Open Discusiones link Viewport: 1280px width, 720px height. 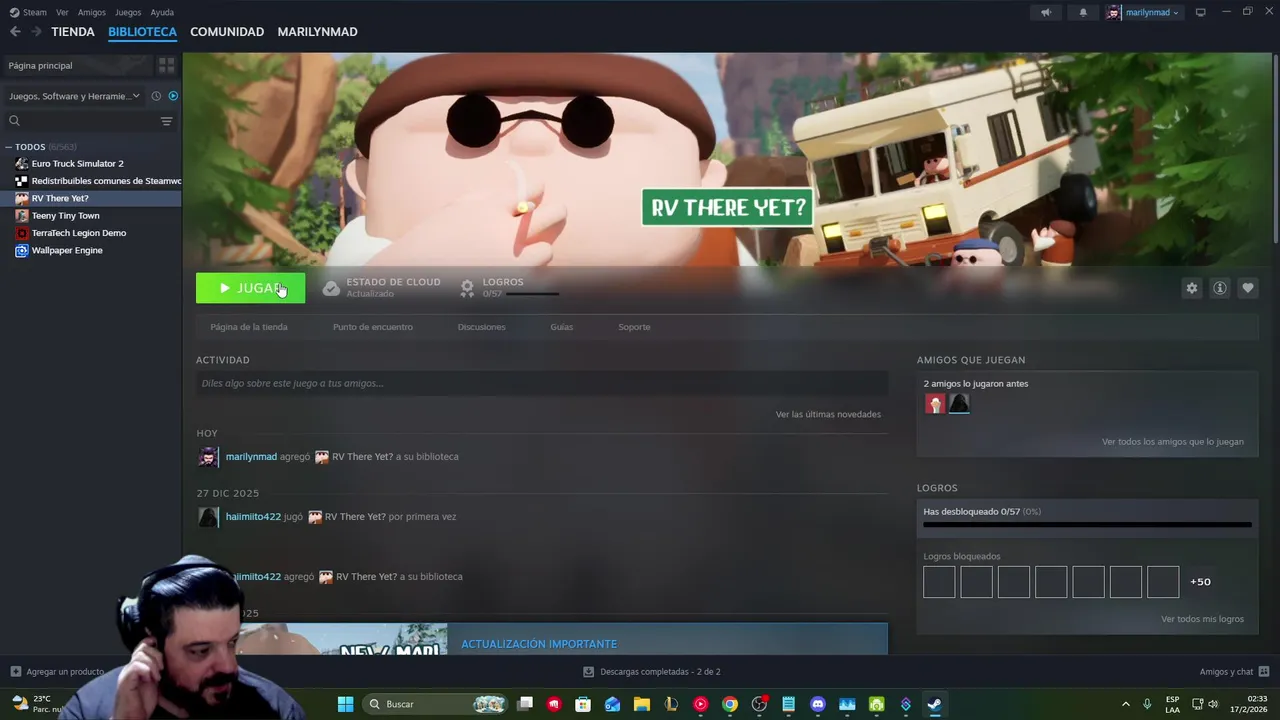pos(481,327)
